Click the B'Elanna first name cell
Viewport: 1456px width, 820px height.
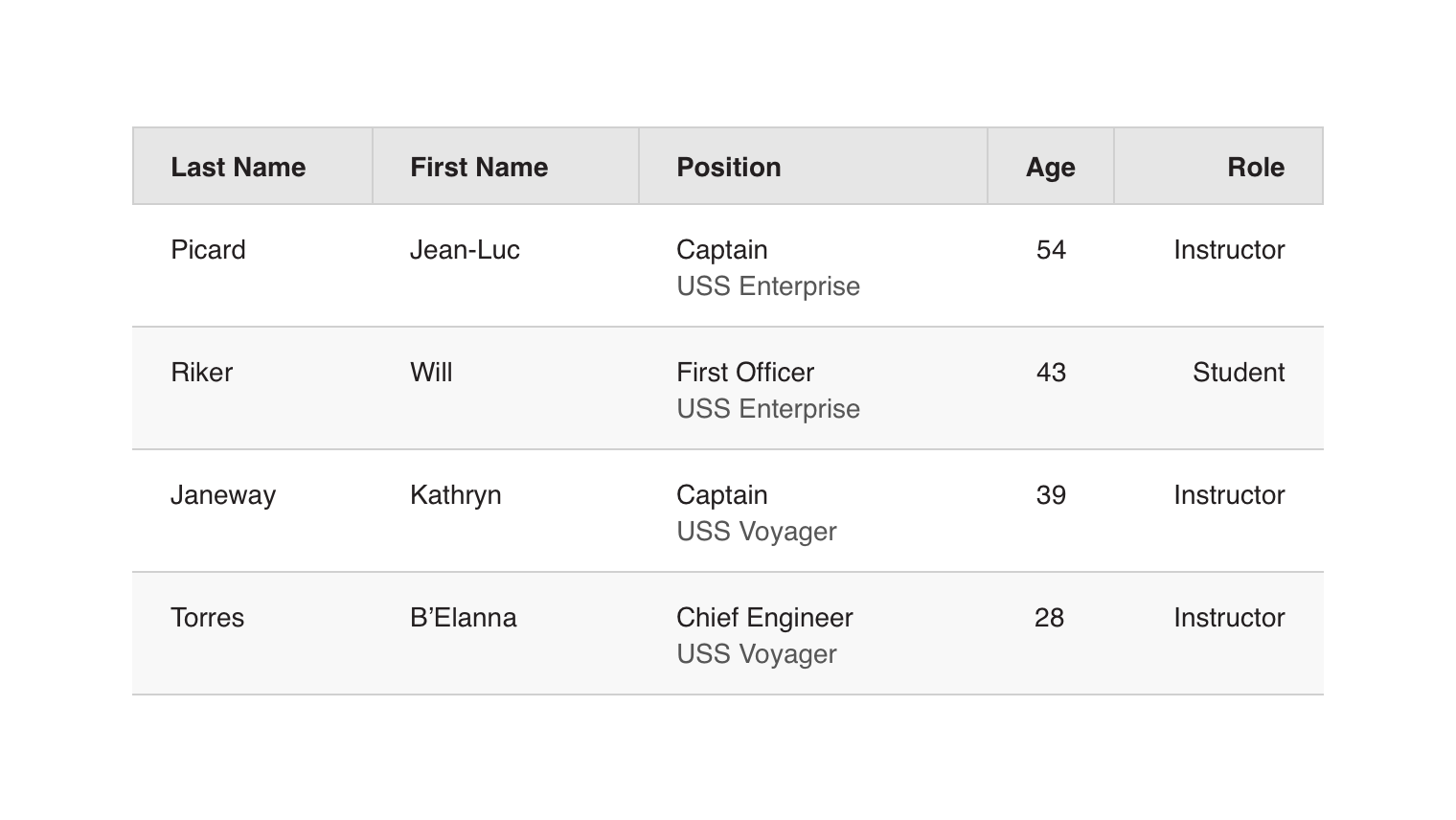[463, 618]
